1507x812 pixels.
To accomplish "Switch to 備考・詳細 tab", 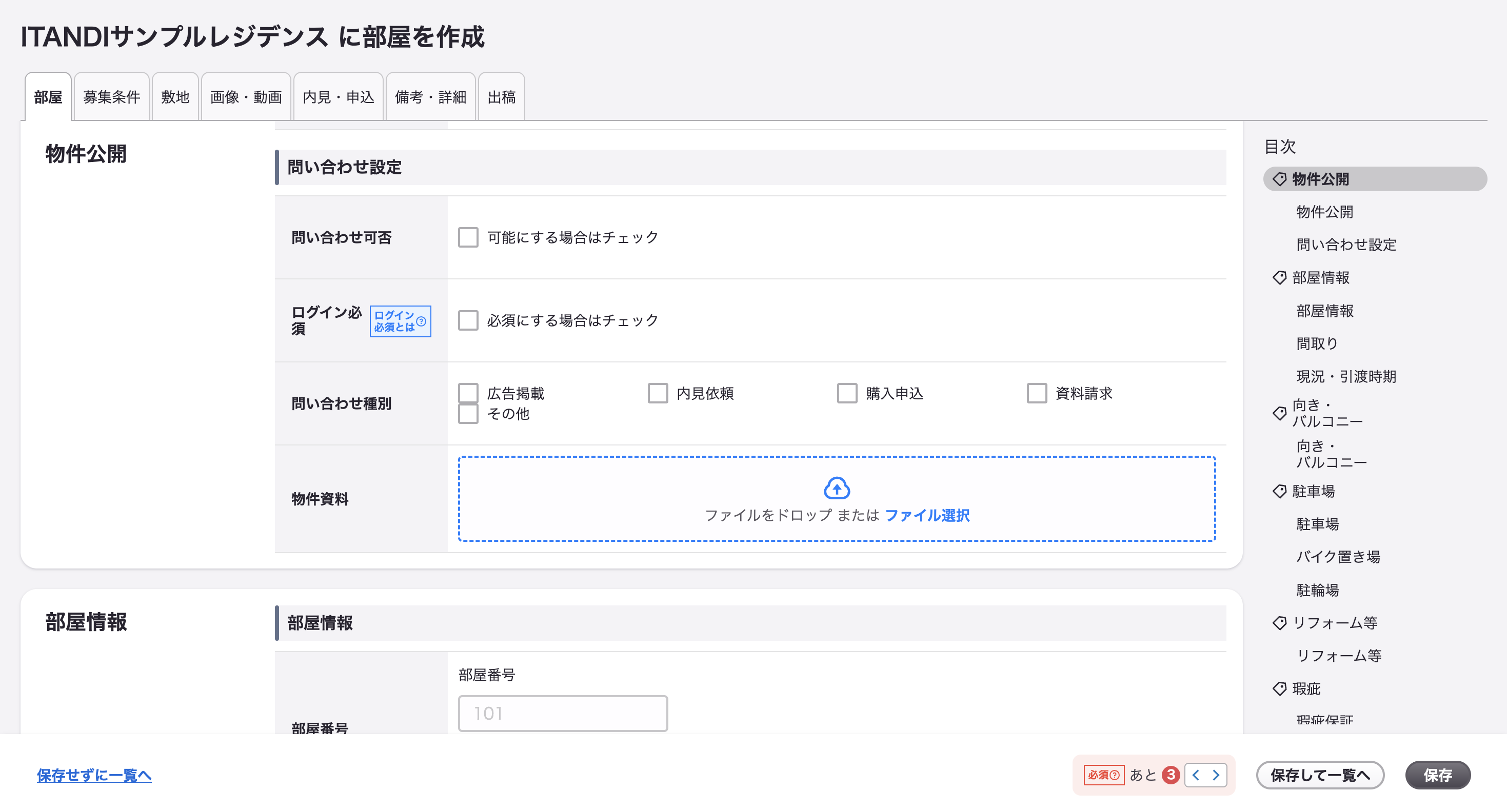I will coord(430,97).
